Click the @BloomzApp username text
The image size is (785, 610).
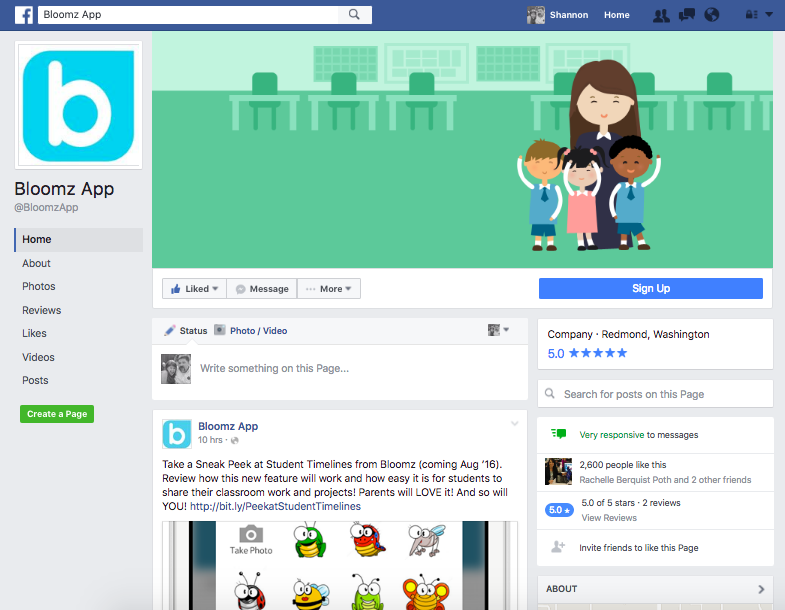[x=46, y=207]
